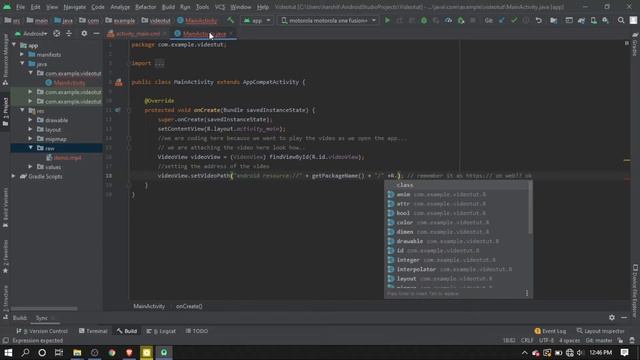Image resolution: width=640 pixels, height=360 pixels.
Task: Select the MainActivity.java editor tab
Action: [x=204, y=33]
